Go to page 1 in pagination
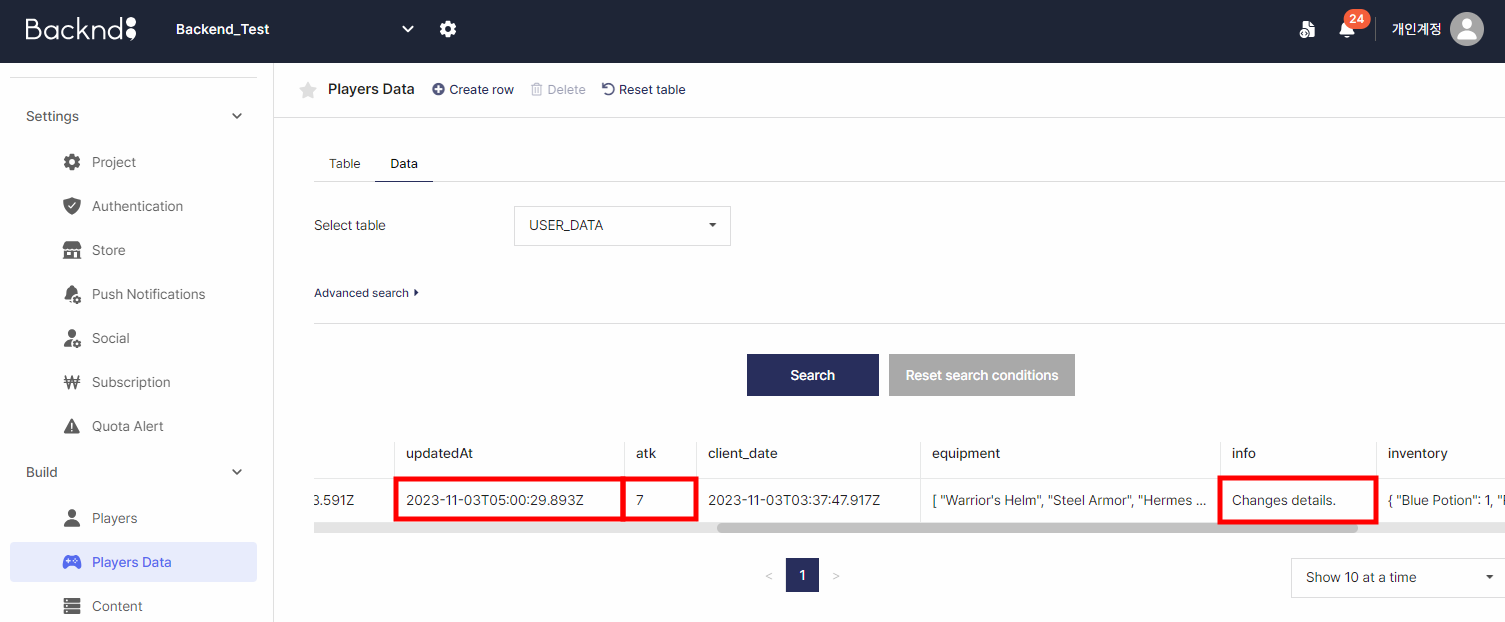 [802, 576]
